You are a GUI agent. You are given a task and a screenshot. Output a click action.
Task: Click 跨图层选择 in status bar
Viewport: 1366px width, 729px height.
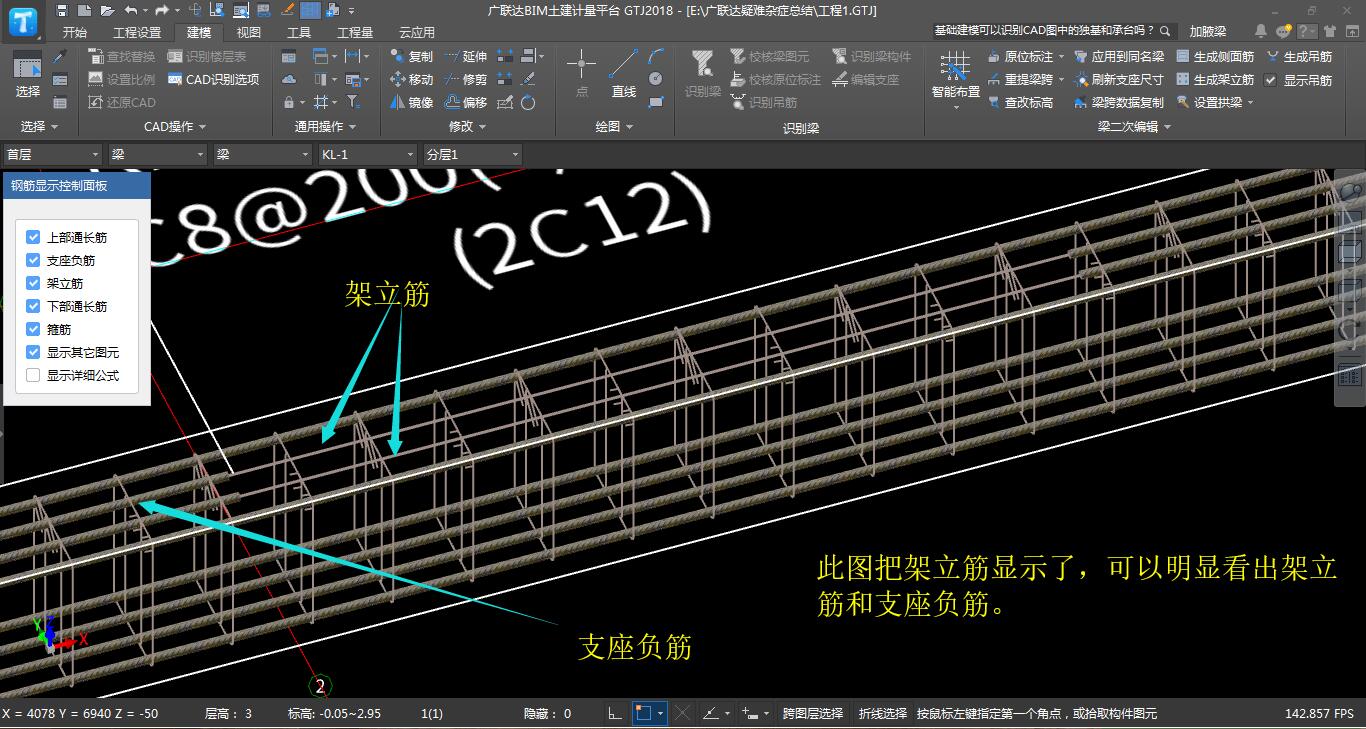813,713
